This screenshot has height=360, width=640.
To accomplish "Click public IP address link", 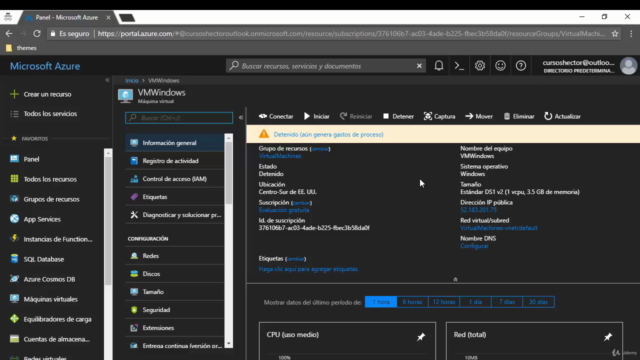I will click(x=478, y=210).
